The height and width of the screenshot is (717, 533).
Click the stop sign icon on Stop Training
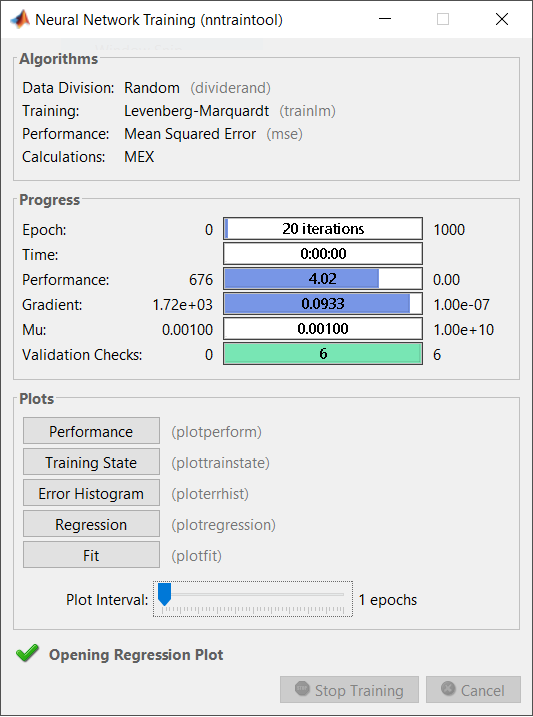tap(302, 689)
